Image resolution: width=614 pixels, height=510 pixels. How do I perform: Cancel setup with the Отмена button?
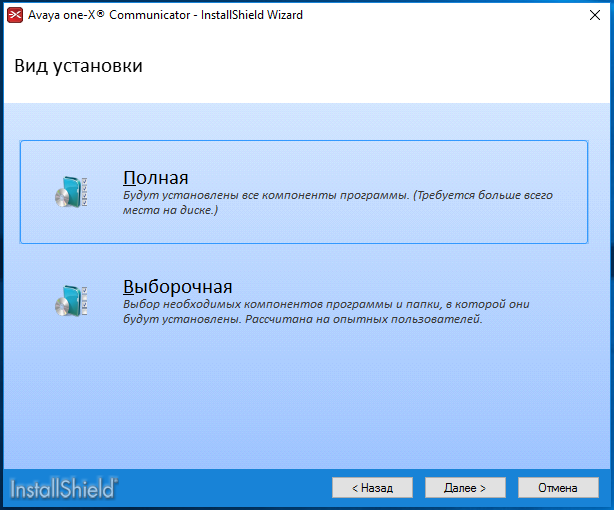(x=558, y=488)
